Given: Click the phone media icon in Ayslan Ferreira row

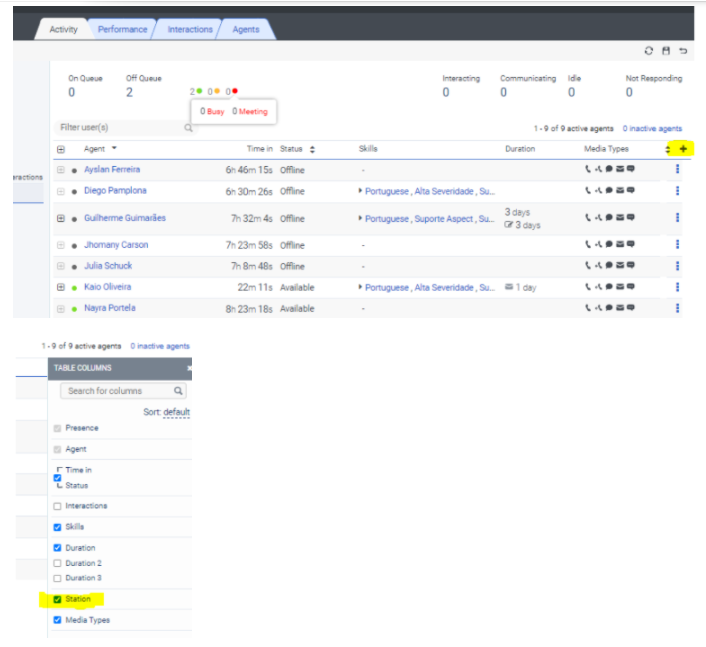Looking at the screenshot, I should tap(588, 169).
